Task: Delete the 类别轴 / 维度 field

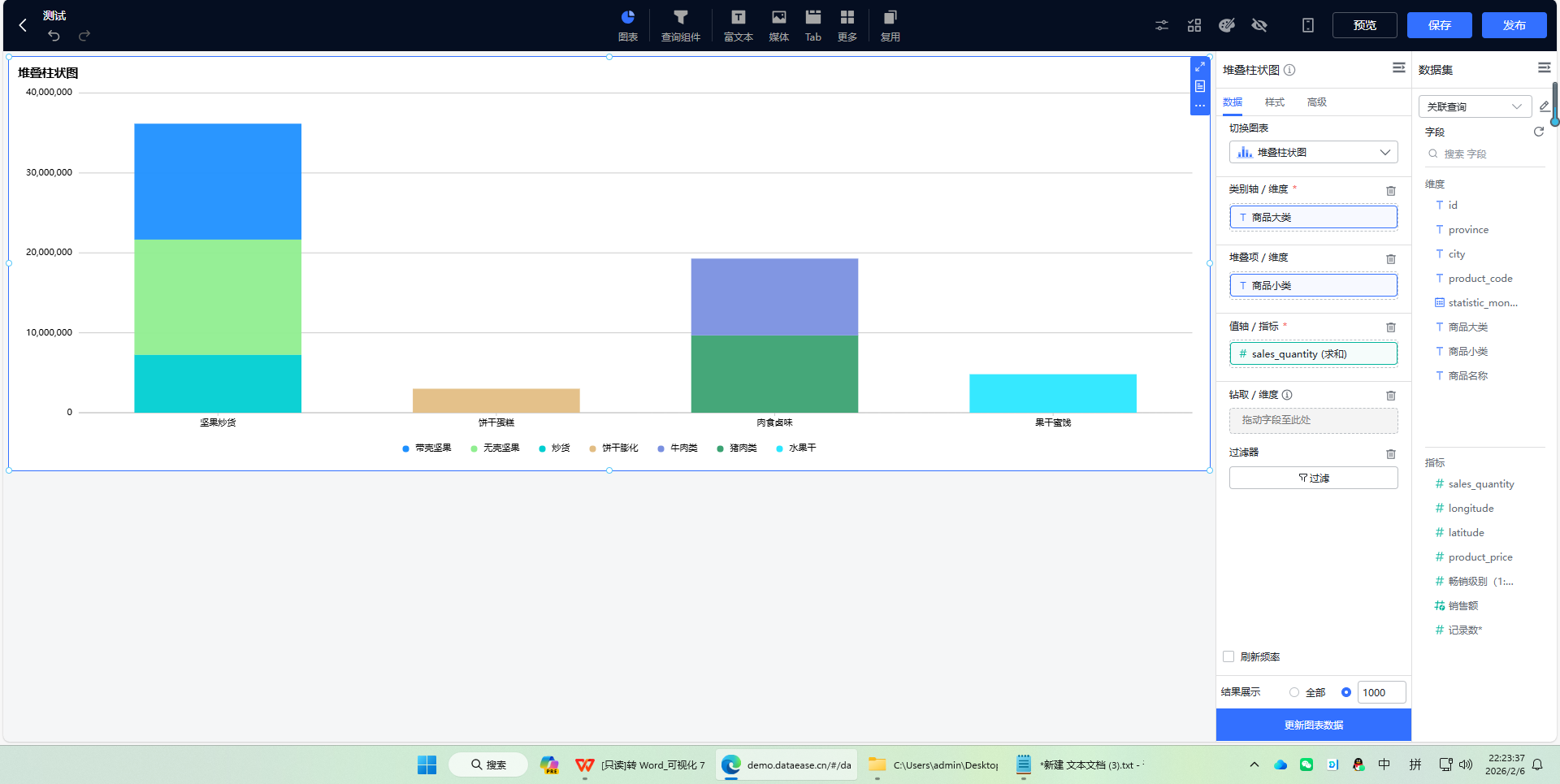Action: click(x=1391, y=190)
